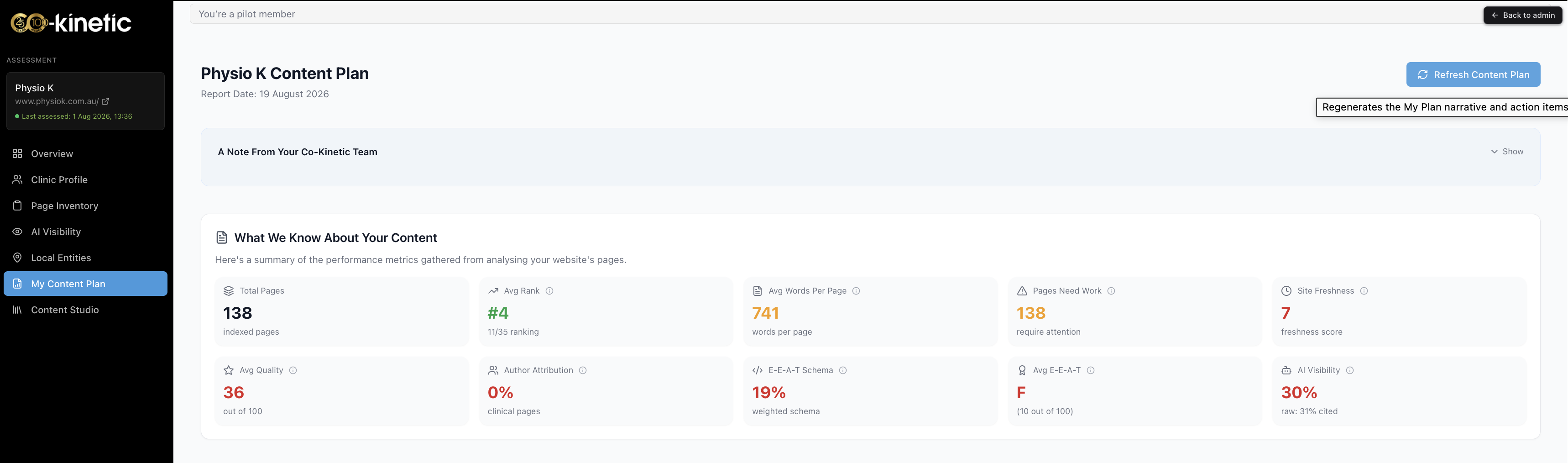Open Page Inventory in the sidebar
The width and height of the screenshot is (1568, 463).
coord(86,206)
